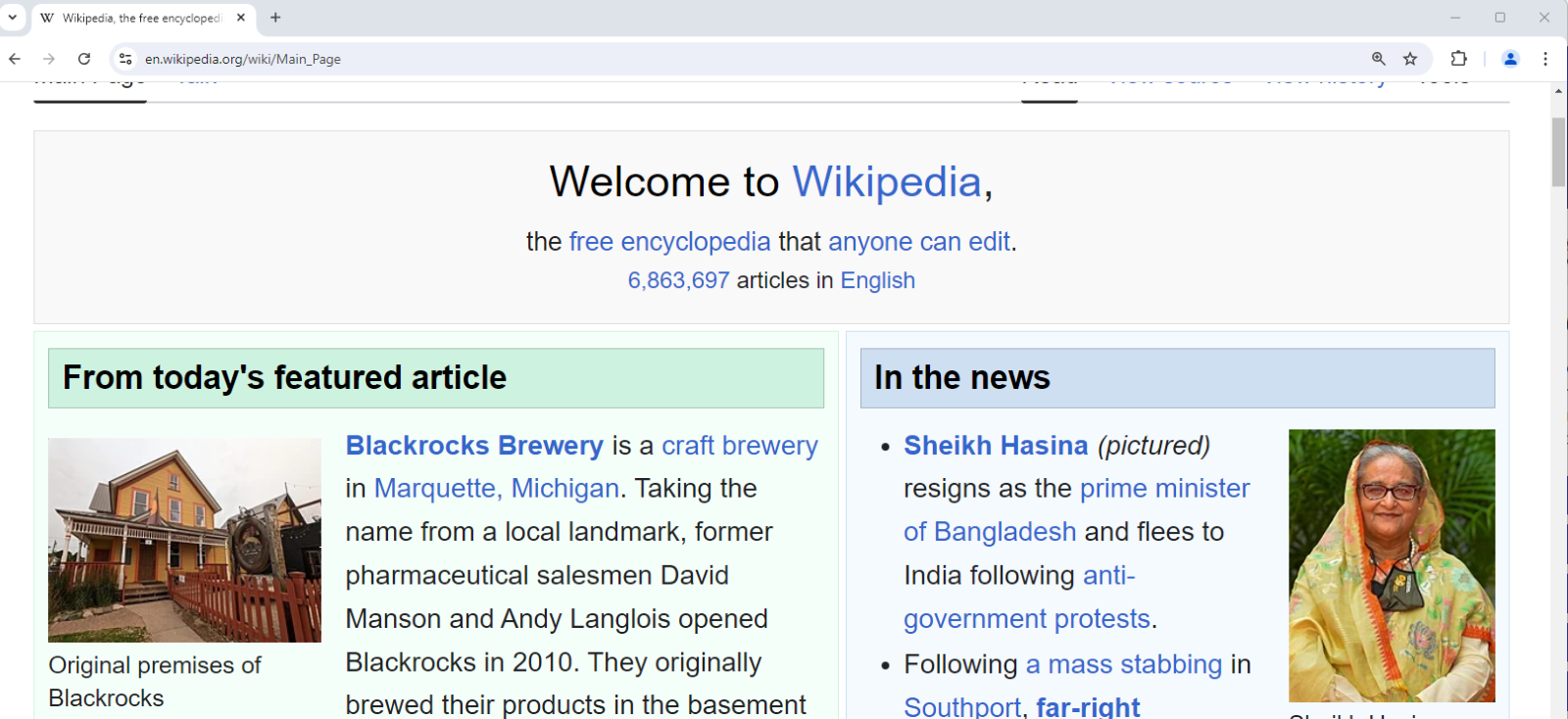
Task: Open the Southport link
Action: tap(962, 707)
